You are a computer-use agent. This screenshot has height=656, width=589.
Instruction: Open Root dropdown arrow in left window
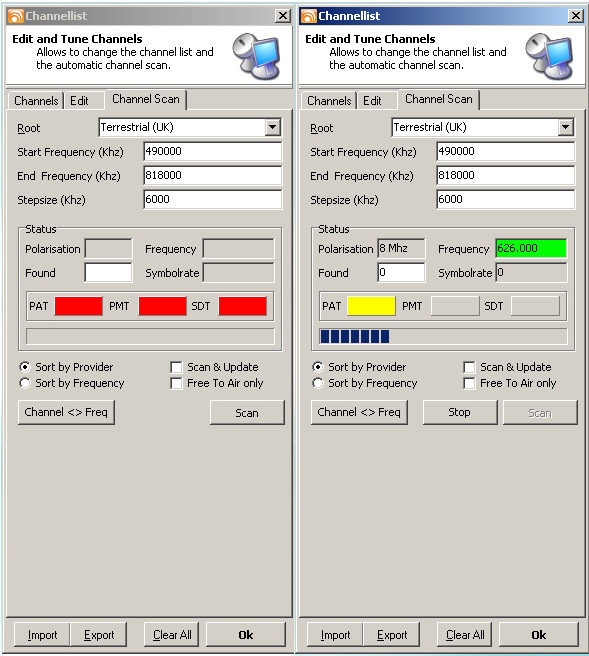pos(272,127)
